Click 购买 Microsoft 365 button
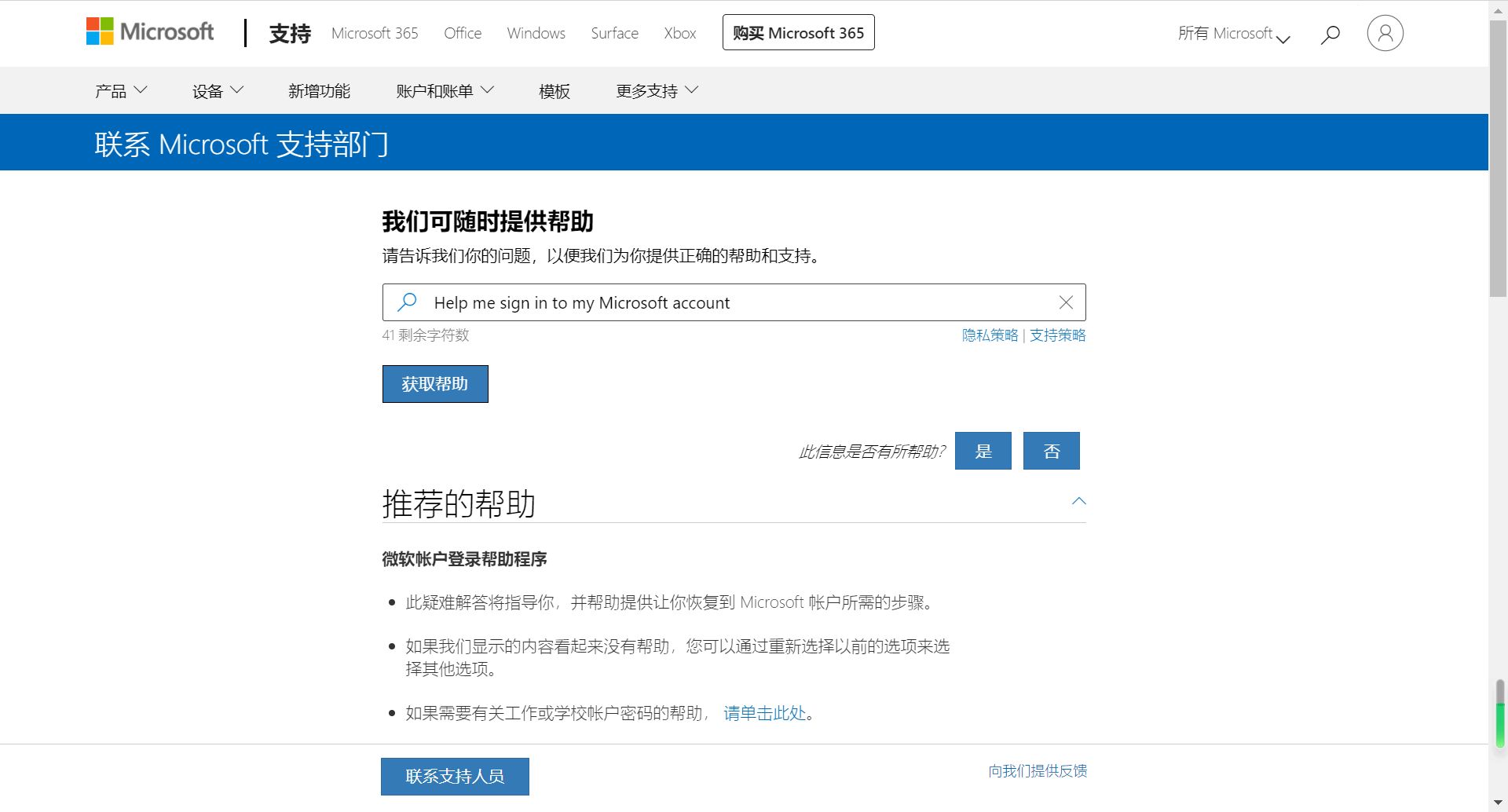The image size is (1508, 812). (x=798, y=32)
